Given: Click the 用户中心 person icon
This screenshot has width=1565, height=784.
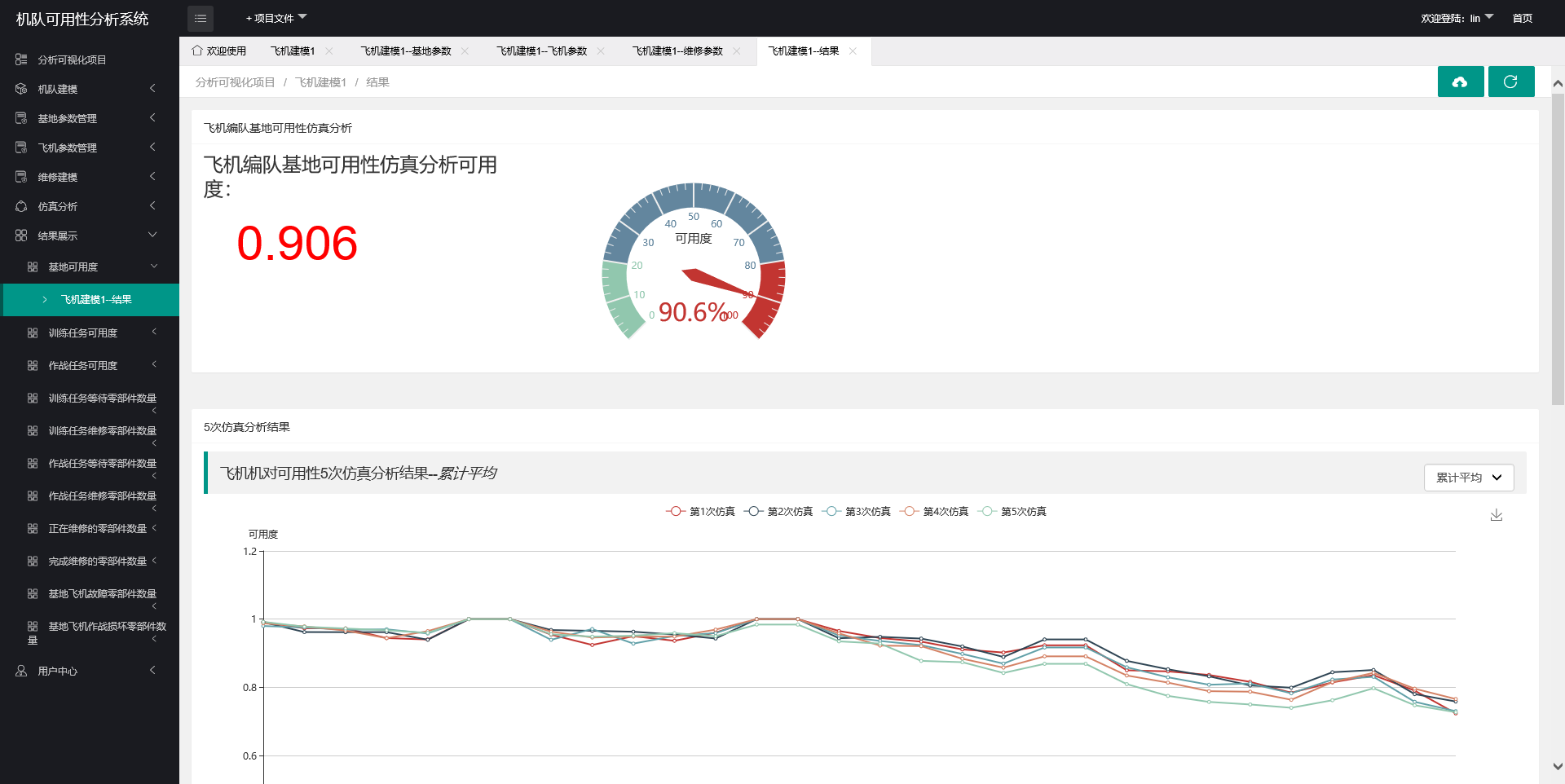Looking at the screenshot, I should click(21, 671).
